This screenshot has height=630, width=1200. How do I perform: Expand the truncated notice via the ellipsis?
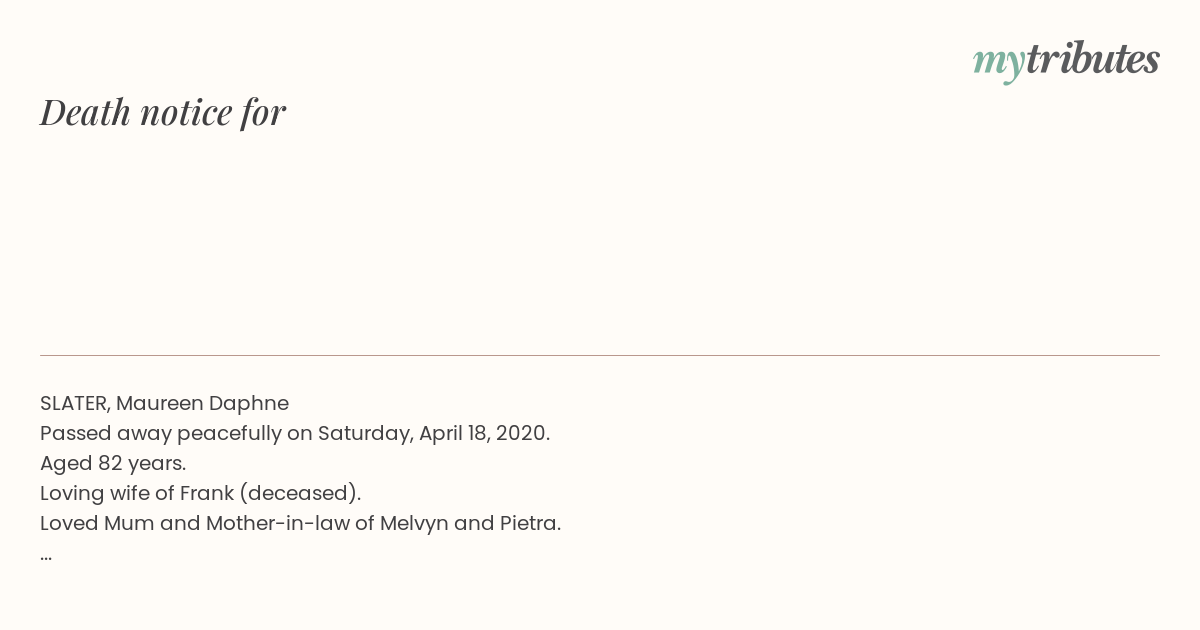click(46, 555)
